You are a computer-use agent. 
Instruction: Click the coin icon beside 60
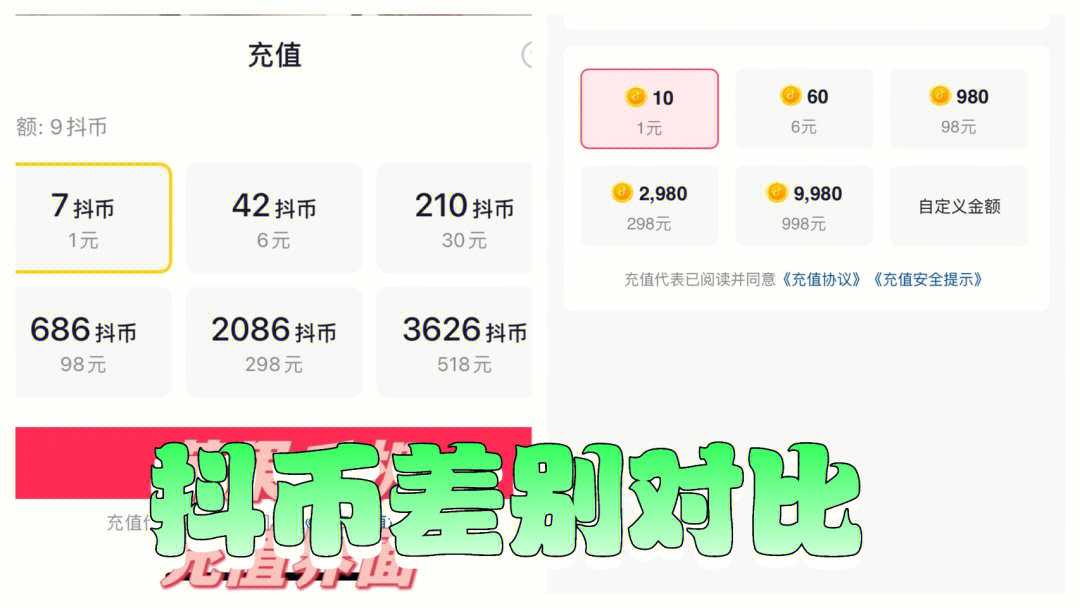click(790, 95)
